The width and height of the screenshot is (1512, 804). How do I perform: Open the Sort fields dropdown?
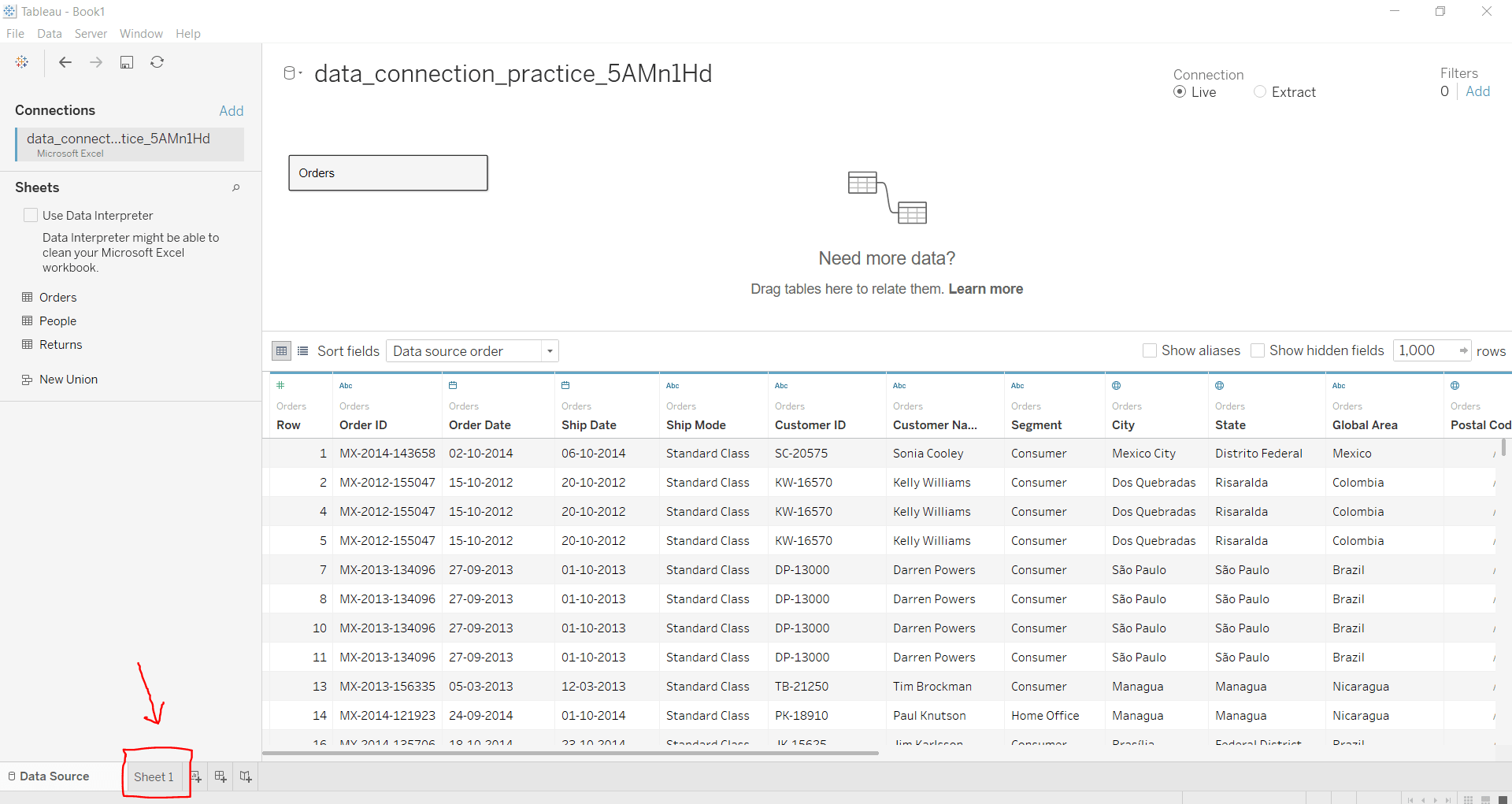pos(549,350)
